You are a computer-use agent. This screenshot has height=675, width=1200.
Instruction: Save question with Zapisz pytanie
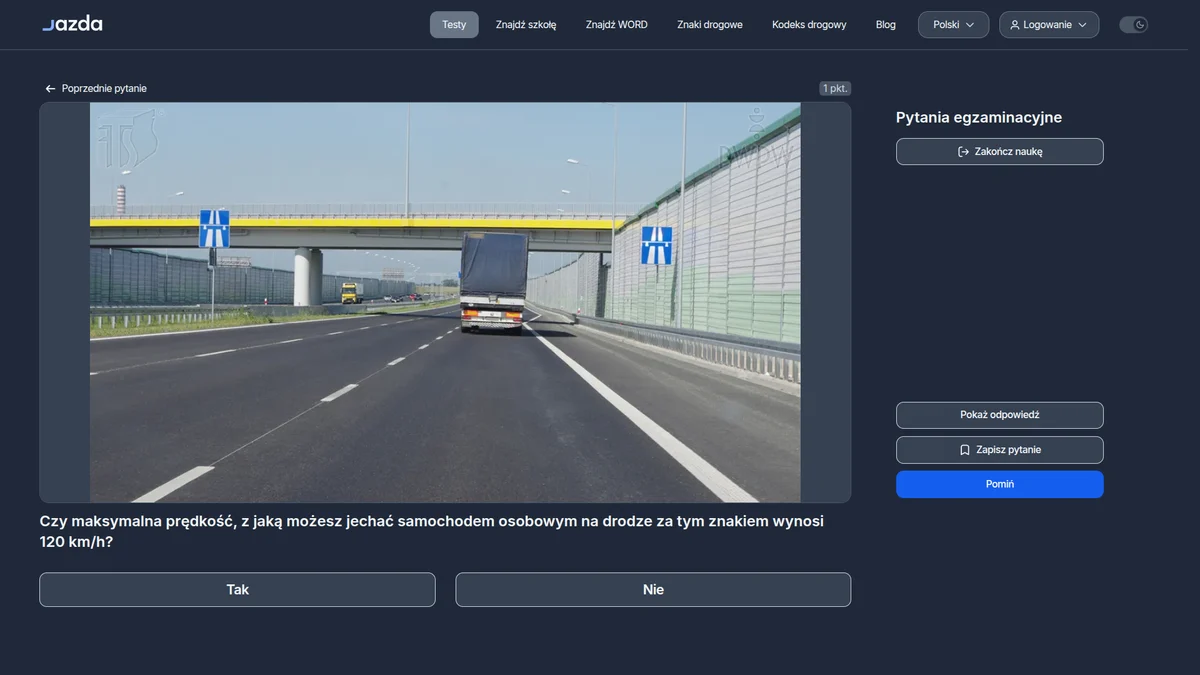[x=1000, y=450]
